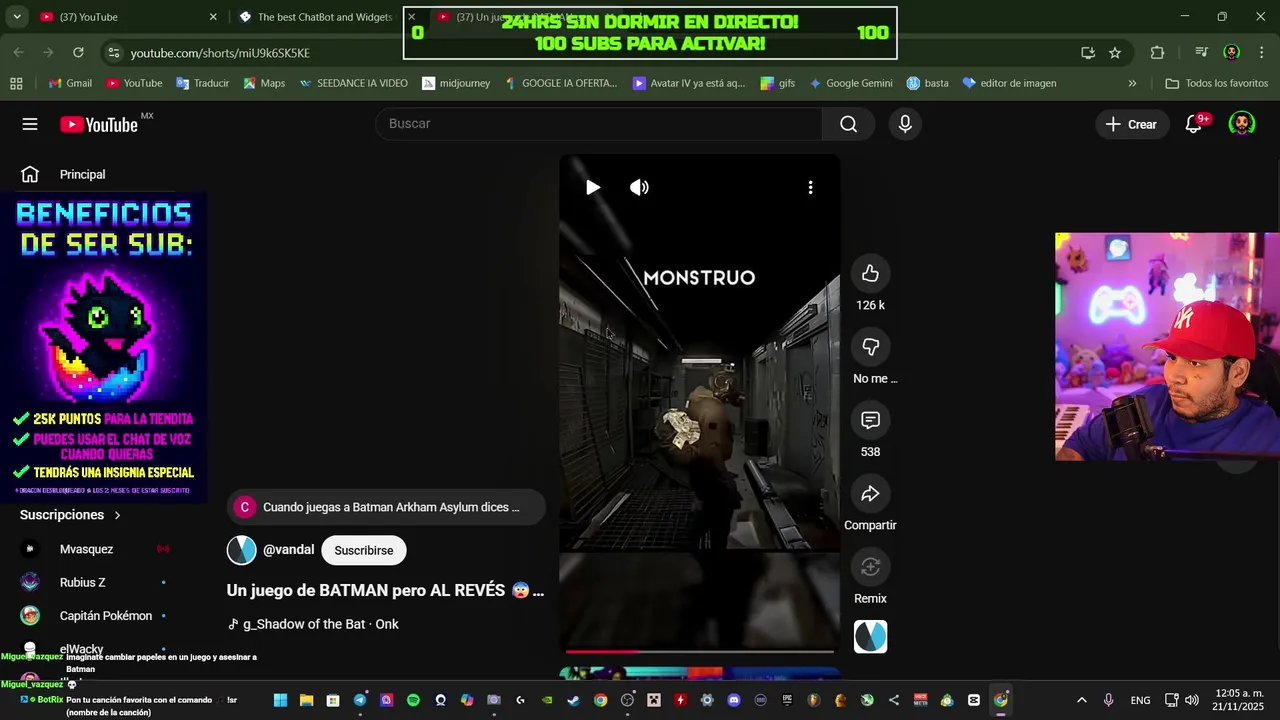
Task: Bookmark this page with the star
Action: (x=1115, y=53)
